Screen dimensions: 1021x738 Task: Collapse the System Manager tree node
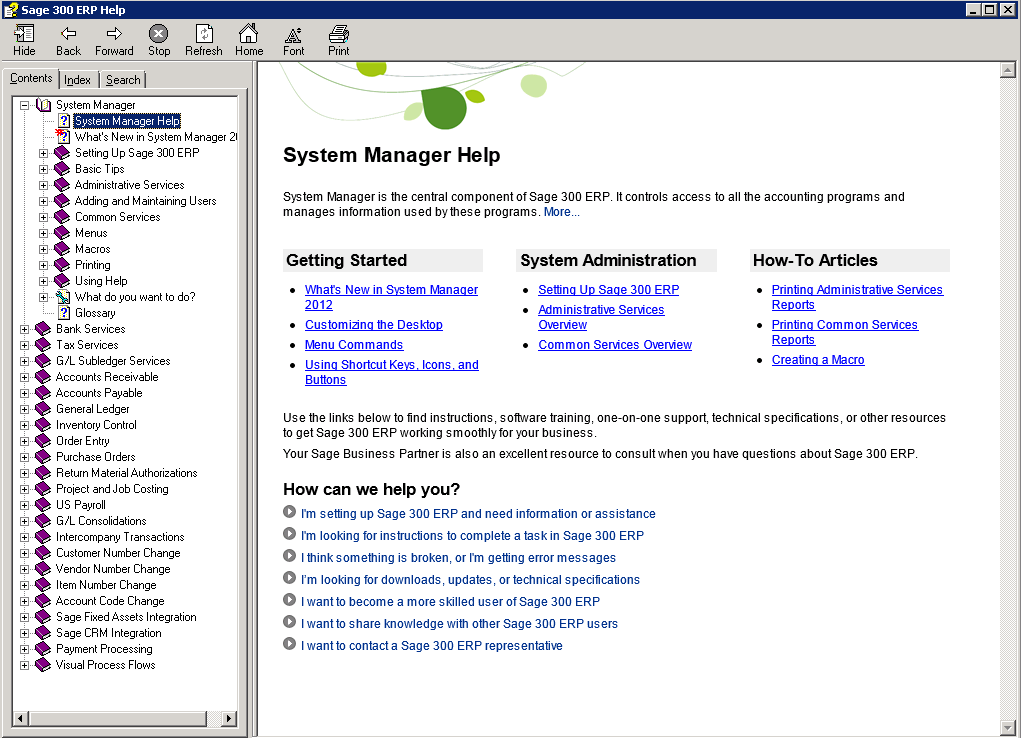(24, 105)
